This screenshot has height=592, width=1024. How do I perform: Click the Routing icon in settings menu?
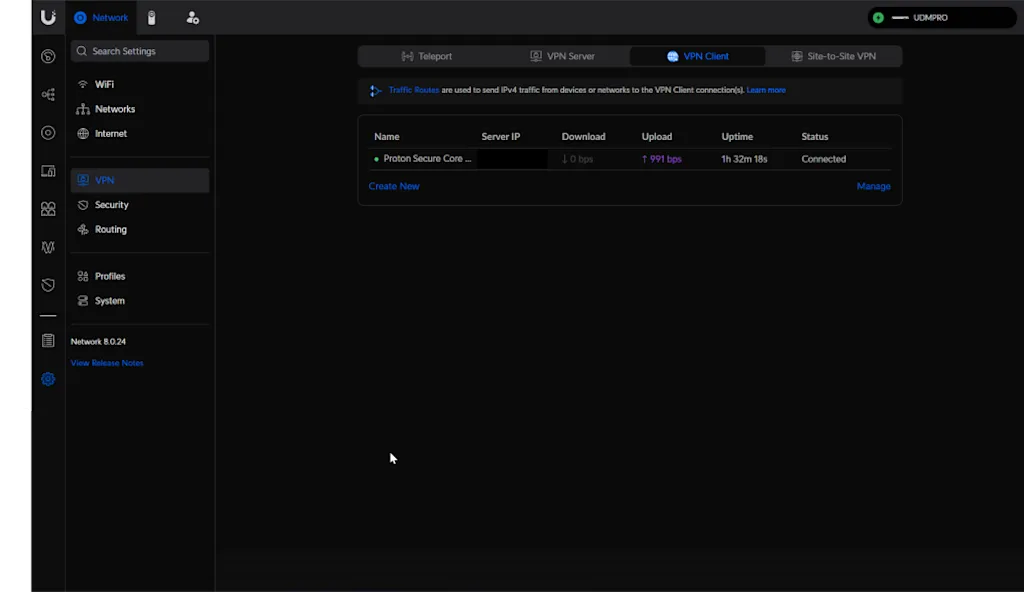82,229
